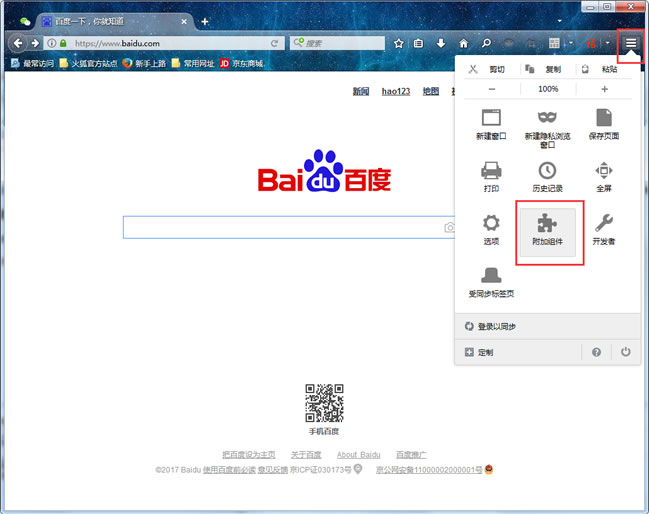This screenshot has height=514, width=649.
Task: Reset zoom via the 100% label
Action: click(x=548, y=89)
